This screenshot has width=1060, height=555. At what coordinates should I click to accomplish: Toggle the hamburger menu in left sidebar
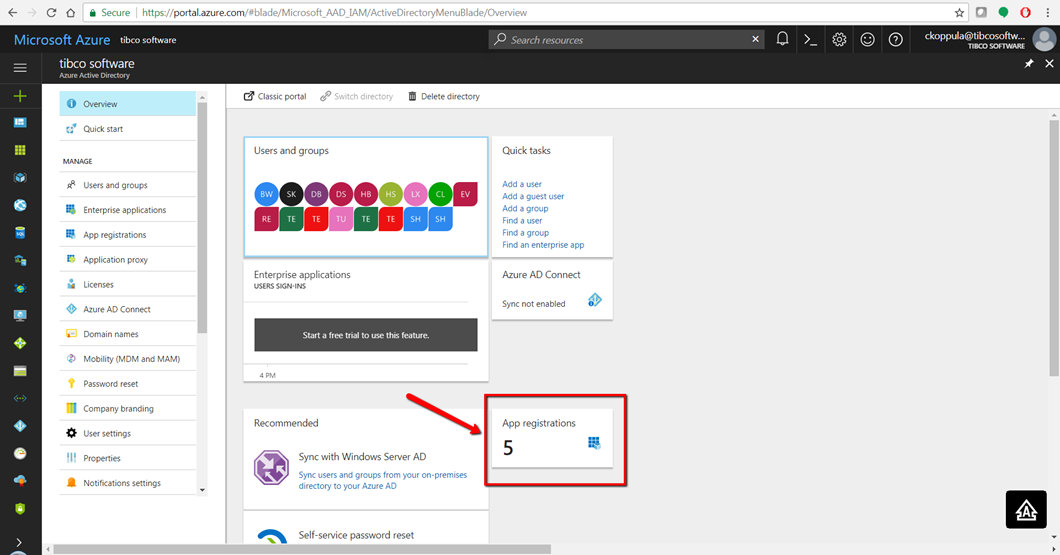coord(20,67)
